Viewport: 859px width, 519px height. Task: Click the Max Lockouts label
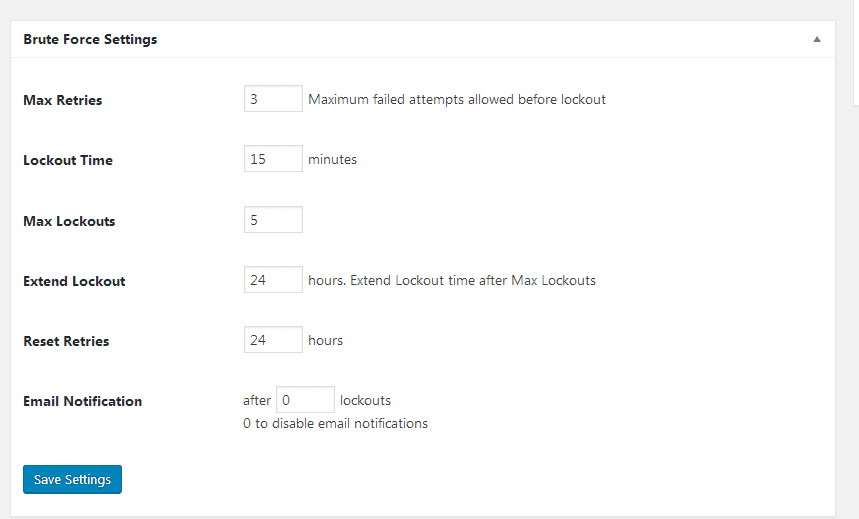[69, 221]
